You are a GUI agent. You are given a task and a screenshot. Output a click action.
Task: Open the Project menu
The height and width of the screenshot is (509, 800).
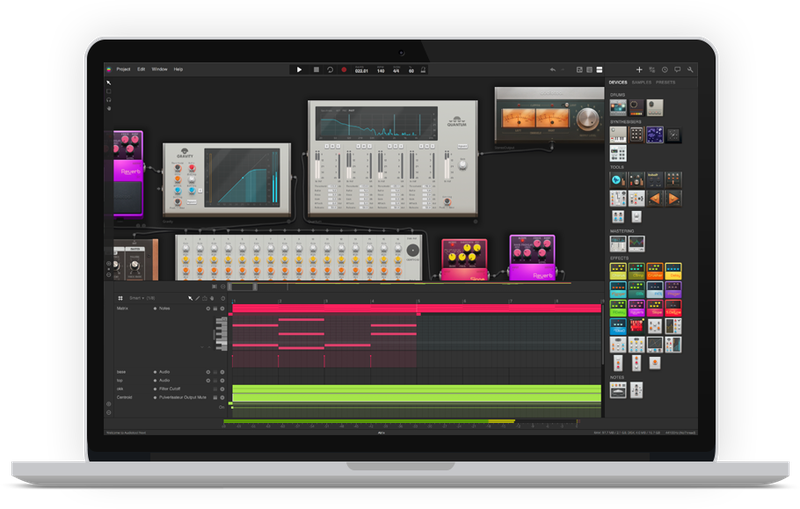point(124,69)
